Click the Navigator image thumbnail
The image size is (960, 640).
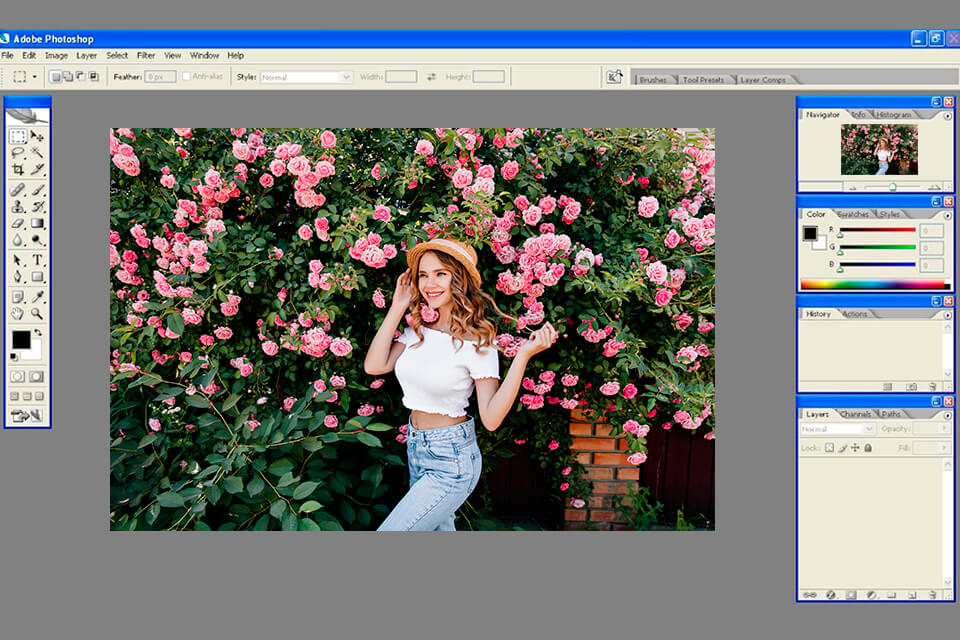pyautogui.click(x=879, y=150)
